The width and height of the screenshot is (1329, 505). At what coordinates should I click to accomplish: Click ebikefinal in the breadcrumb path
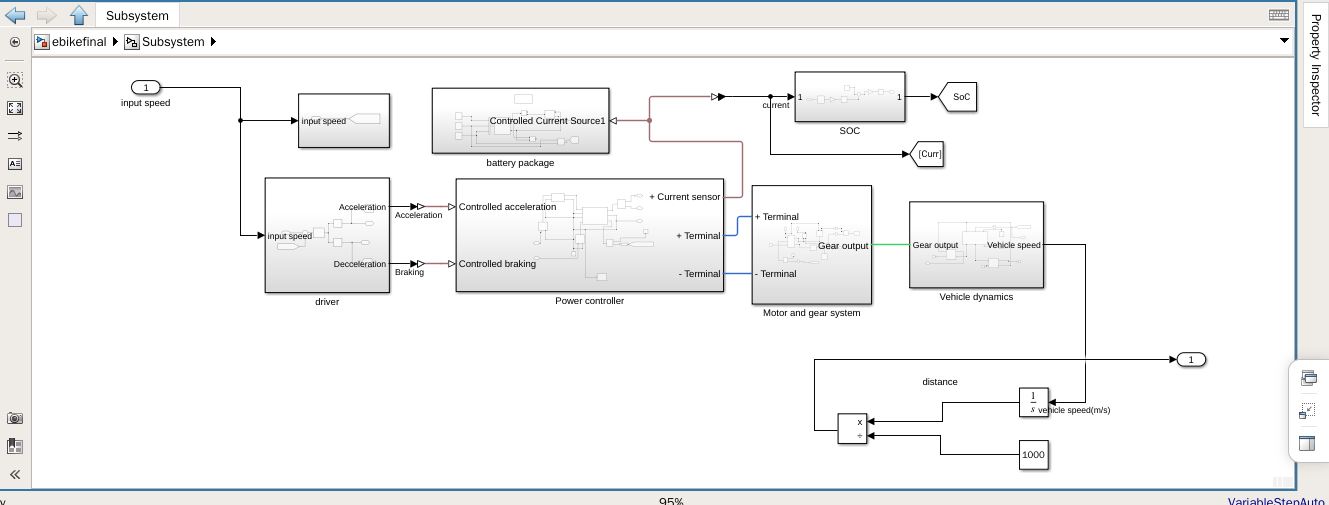[79, 42]
